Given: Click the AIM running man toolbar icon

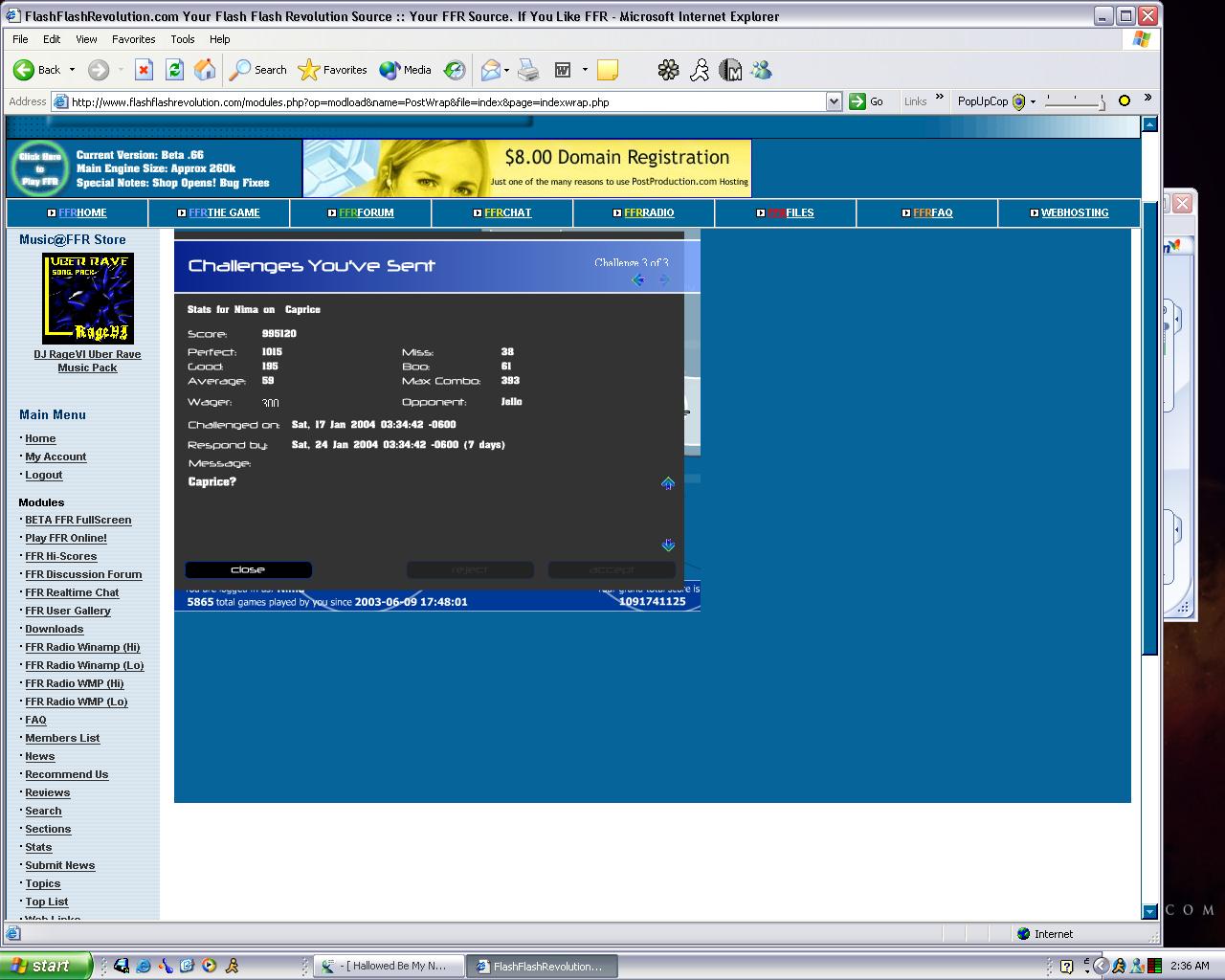Looking at the screenshot, I should coord(700,70).
